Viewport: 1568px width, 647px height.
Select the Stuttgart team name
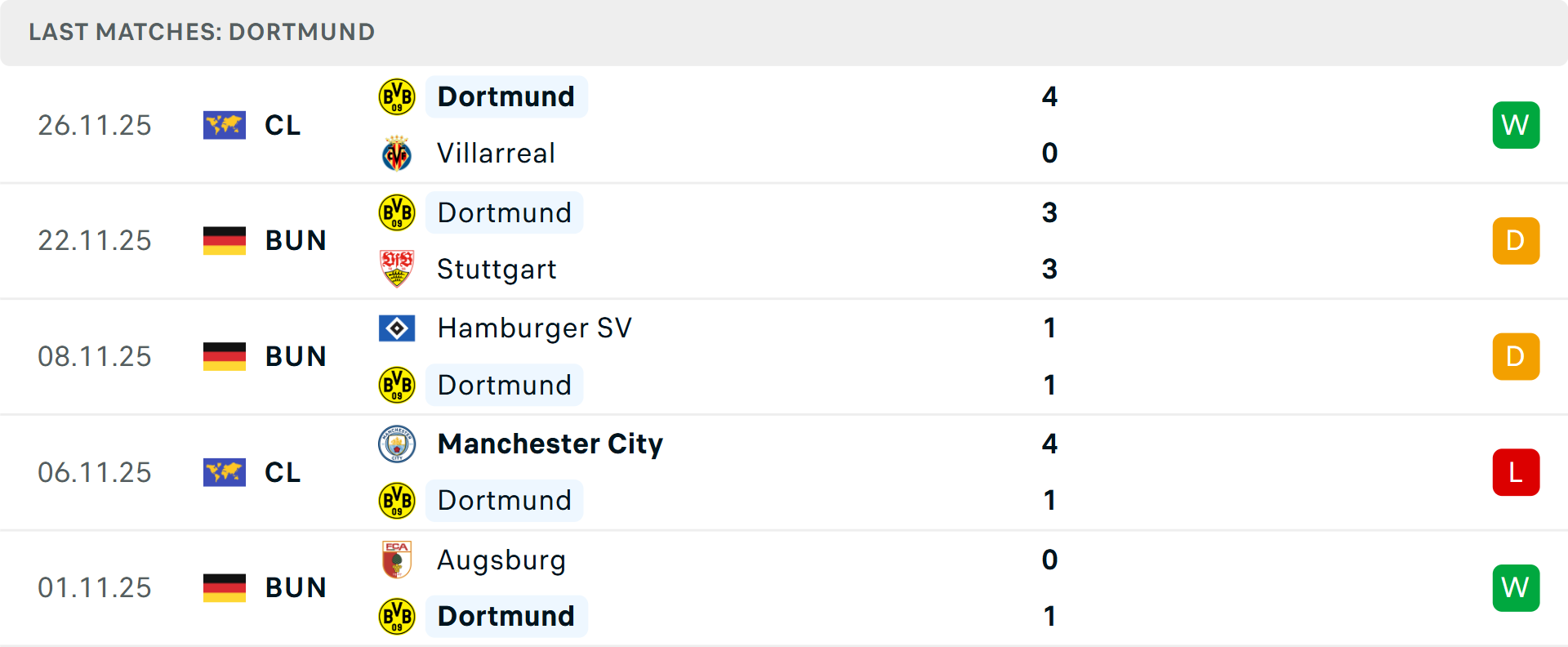click(497, 269)
